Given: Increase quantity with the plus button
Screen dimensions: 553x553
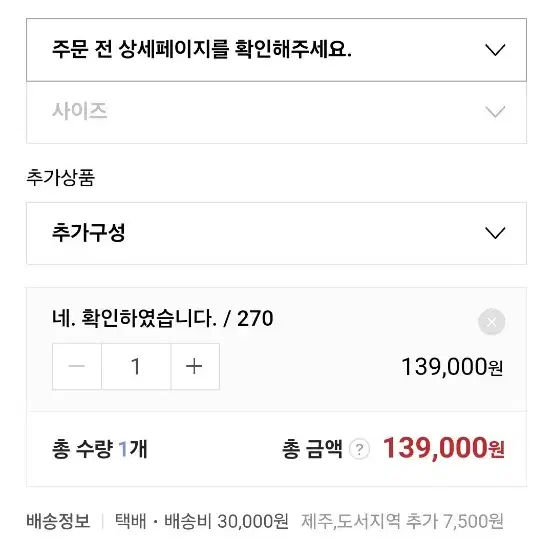Looking at the screenshot, I should 195,366.
